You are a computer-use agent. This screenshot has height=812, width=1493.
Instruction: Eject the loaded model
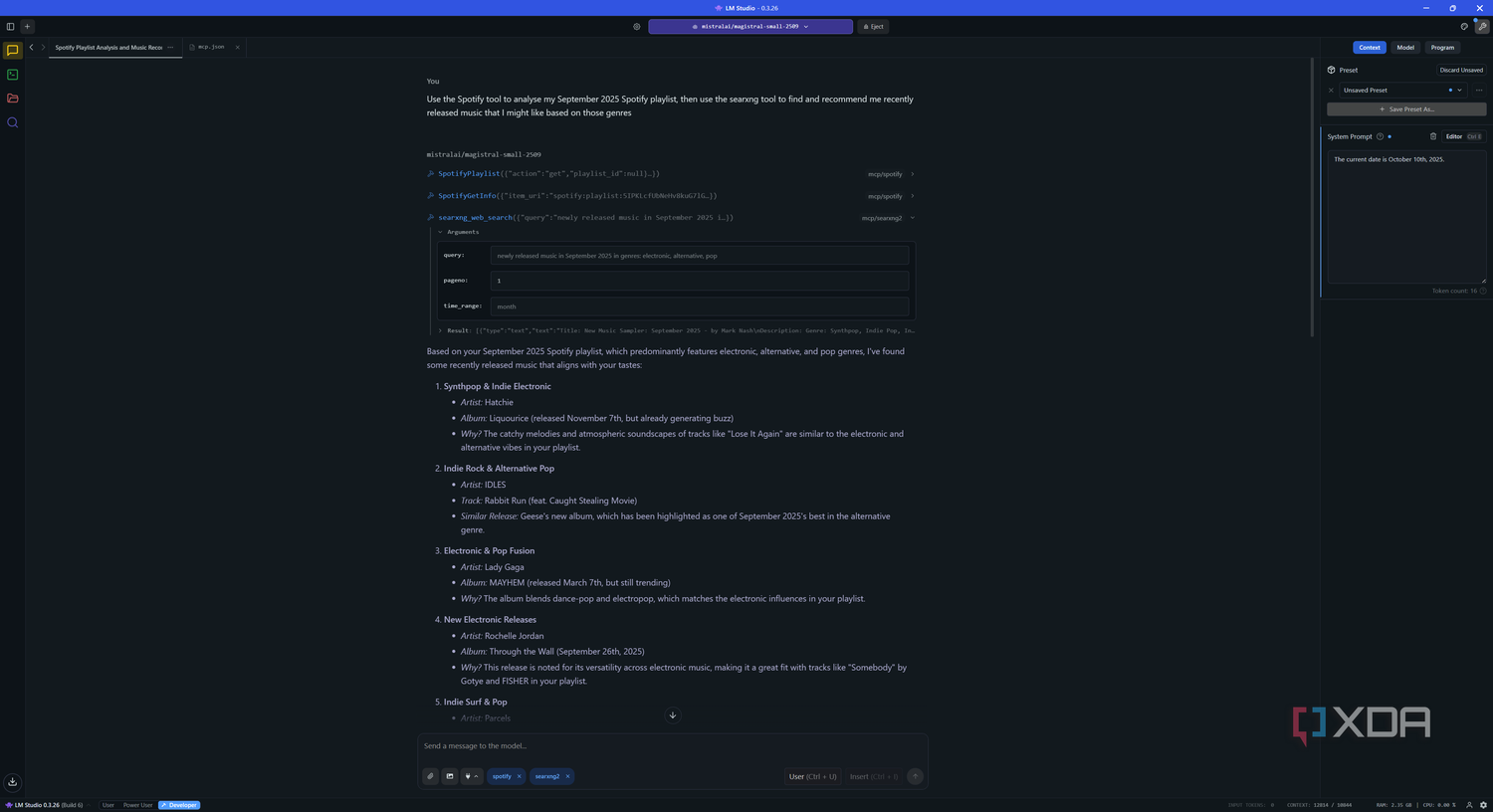(x=873, y=27)
